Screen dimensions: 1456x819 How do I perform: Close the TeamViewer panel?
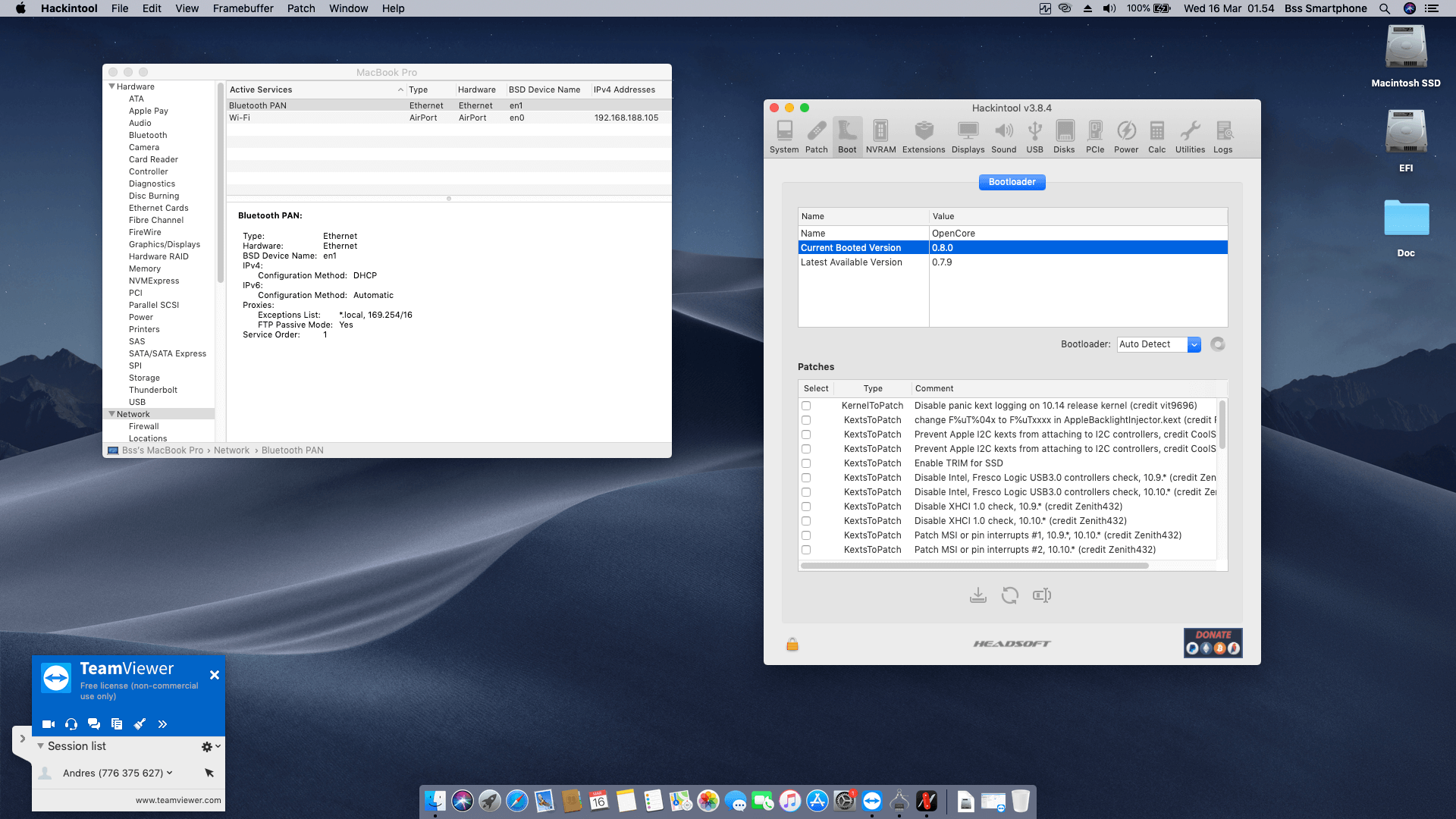[215, 675]
